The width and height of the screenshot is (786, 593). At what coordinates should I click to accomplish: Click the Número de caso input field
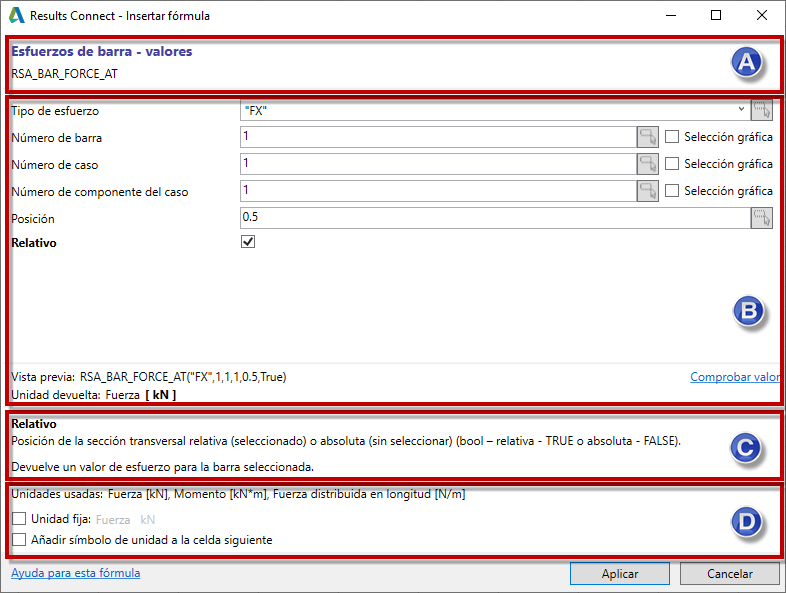(438, 164)
